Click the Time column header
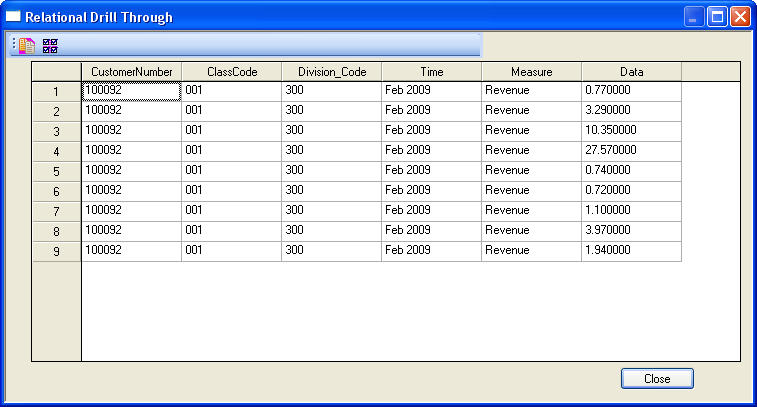757x407 pixels. click(x=431, y=72)
